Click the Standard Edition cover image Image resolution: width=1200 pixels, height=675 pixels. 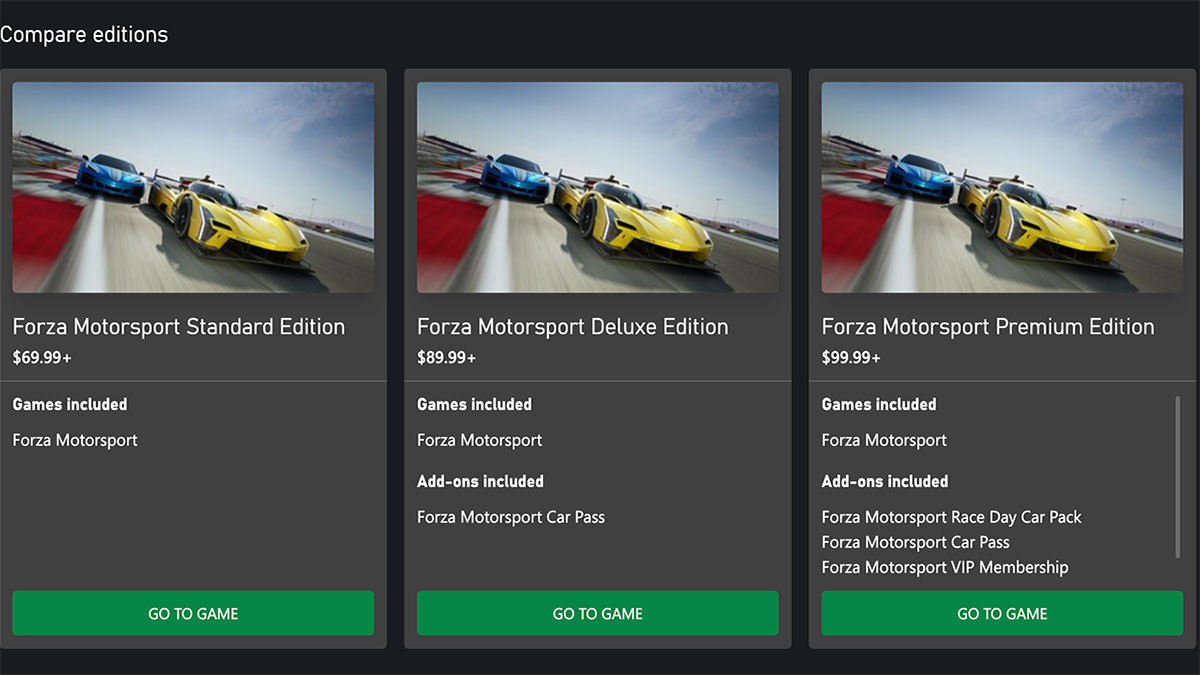tap(193, 187)
